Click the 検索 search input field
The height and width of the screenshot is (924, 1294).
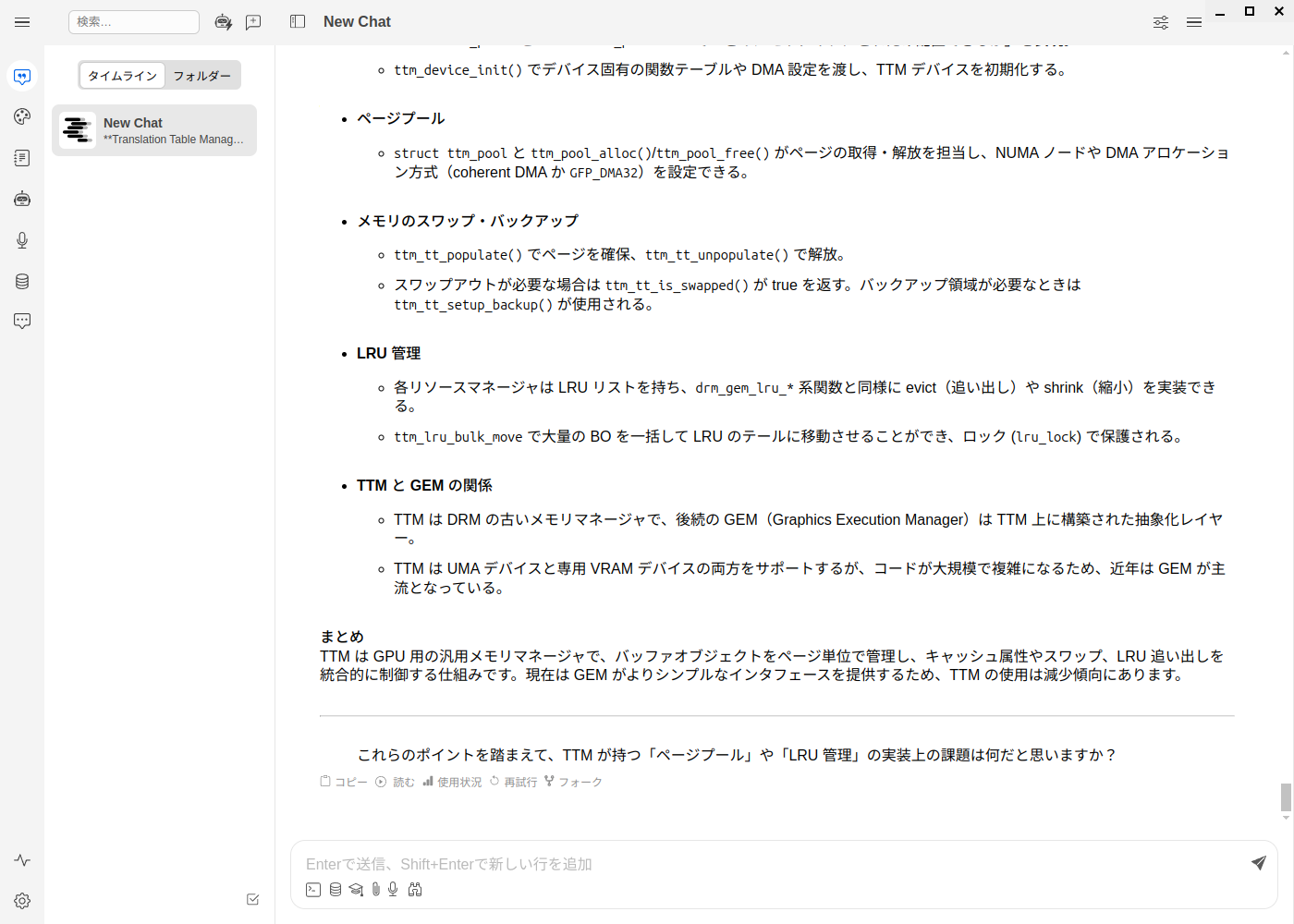(x=134, y=22)
